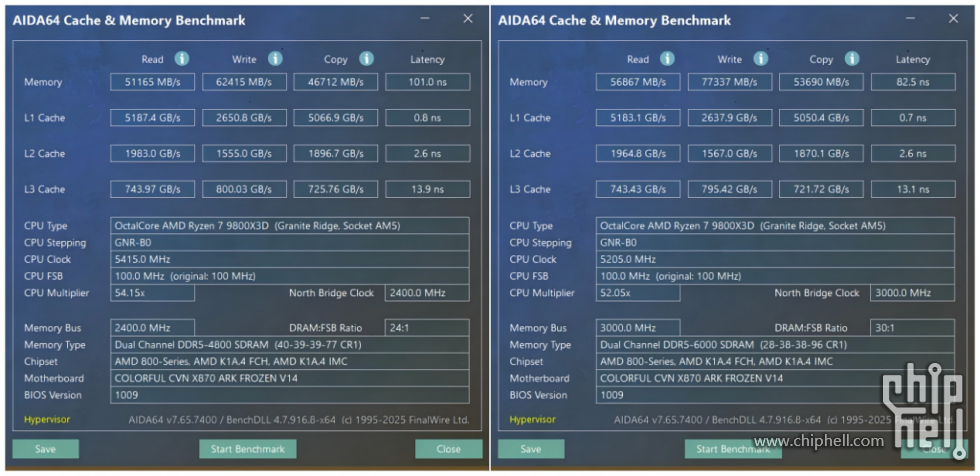Select L2 Cache Write value 1555.0 GB/s

(x=244, y=153)
